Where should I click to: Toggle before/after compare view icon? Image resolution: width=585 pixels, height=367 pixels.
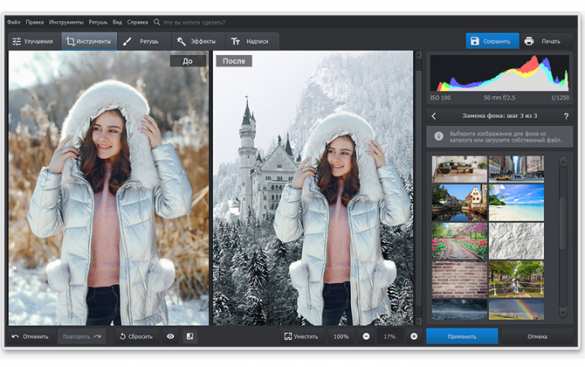point(190,336)
